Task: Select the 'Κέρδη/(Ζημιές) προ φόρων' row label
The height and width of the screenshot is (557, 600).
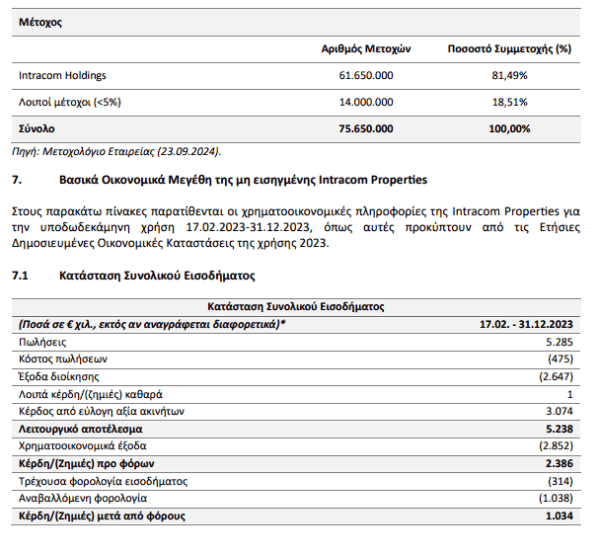Action: coord(86,463)
